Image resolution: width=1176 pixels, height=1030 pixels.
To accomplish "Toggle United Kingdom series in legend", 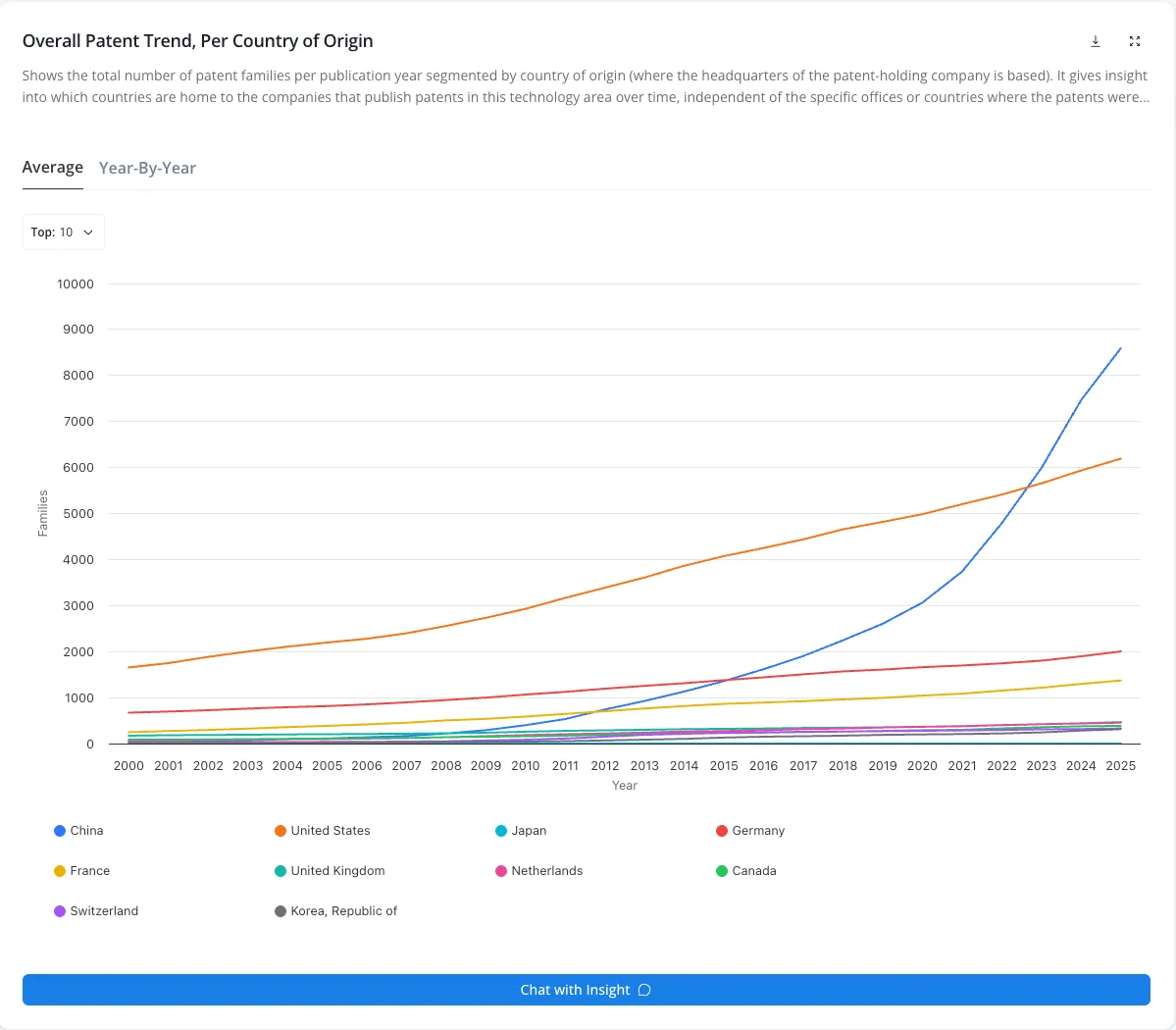I will [330, 871].
